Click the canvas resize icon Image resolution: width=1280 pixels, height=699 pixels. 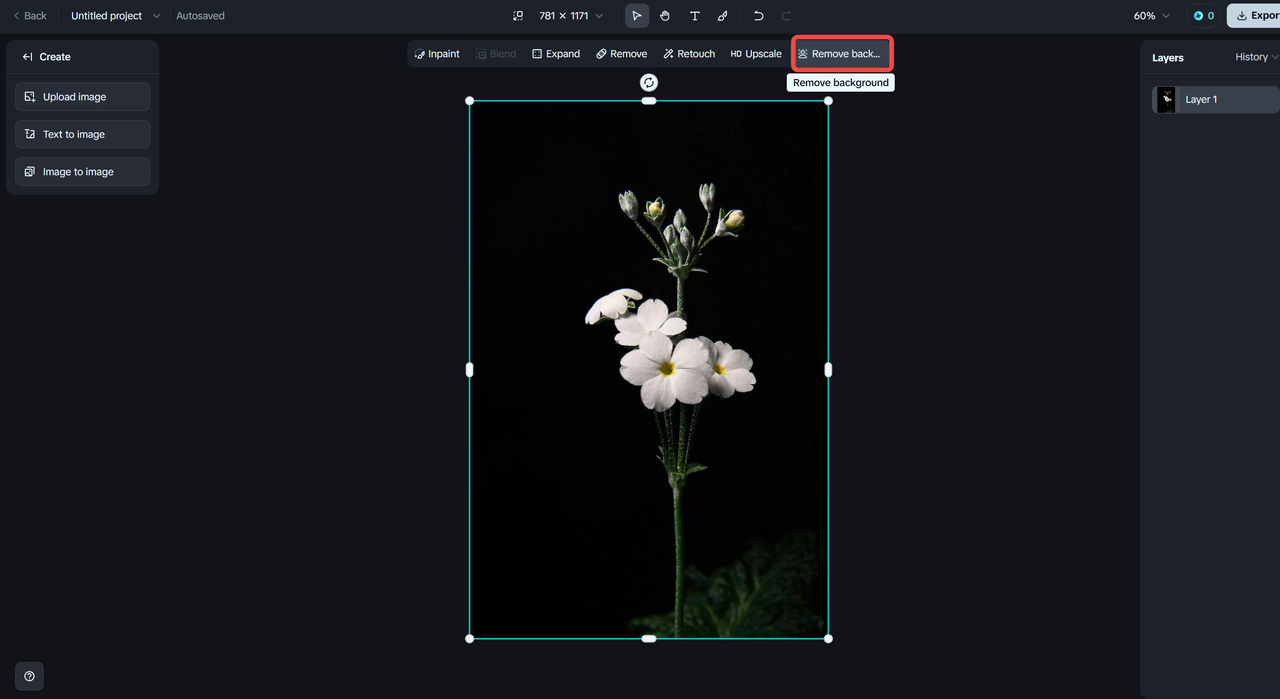tap(518, 16)
